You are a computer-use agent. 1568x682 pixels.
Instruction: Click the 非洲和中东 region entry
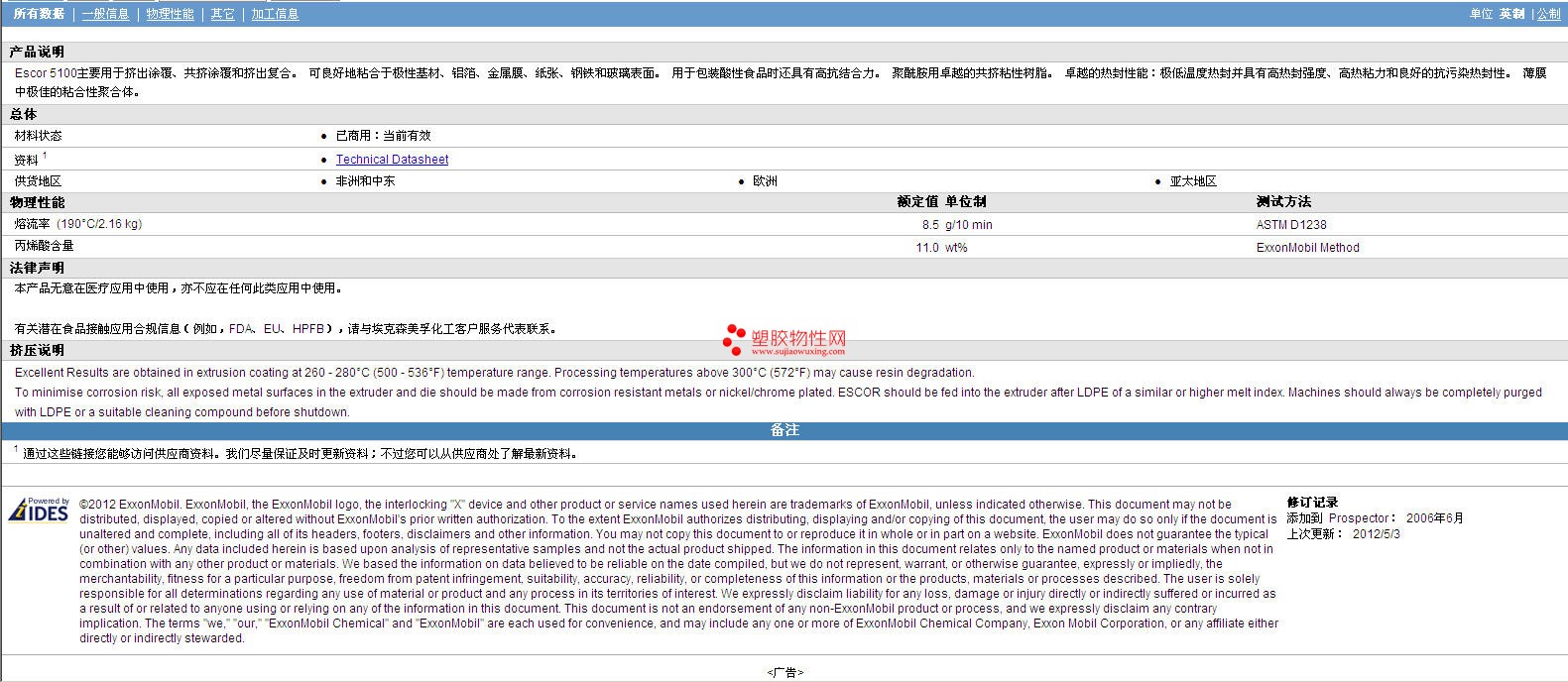click(365, 181)
